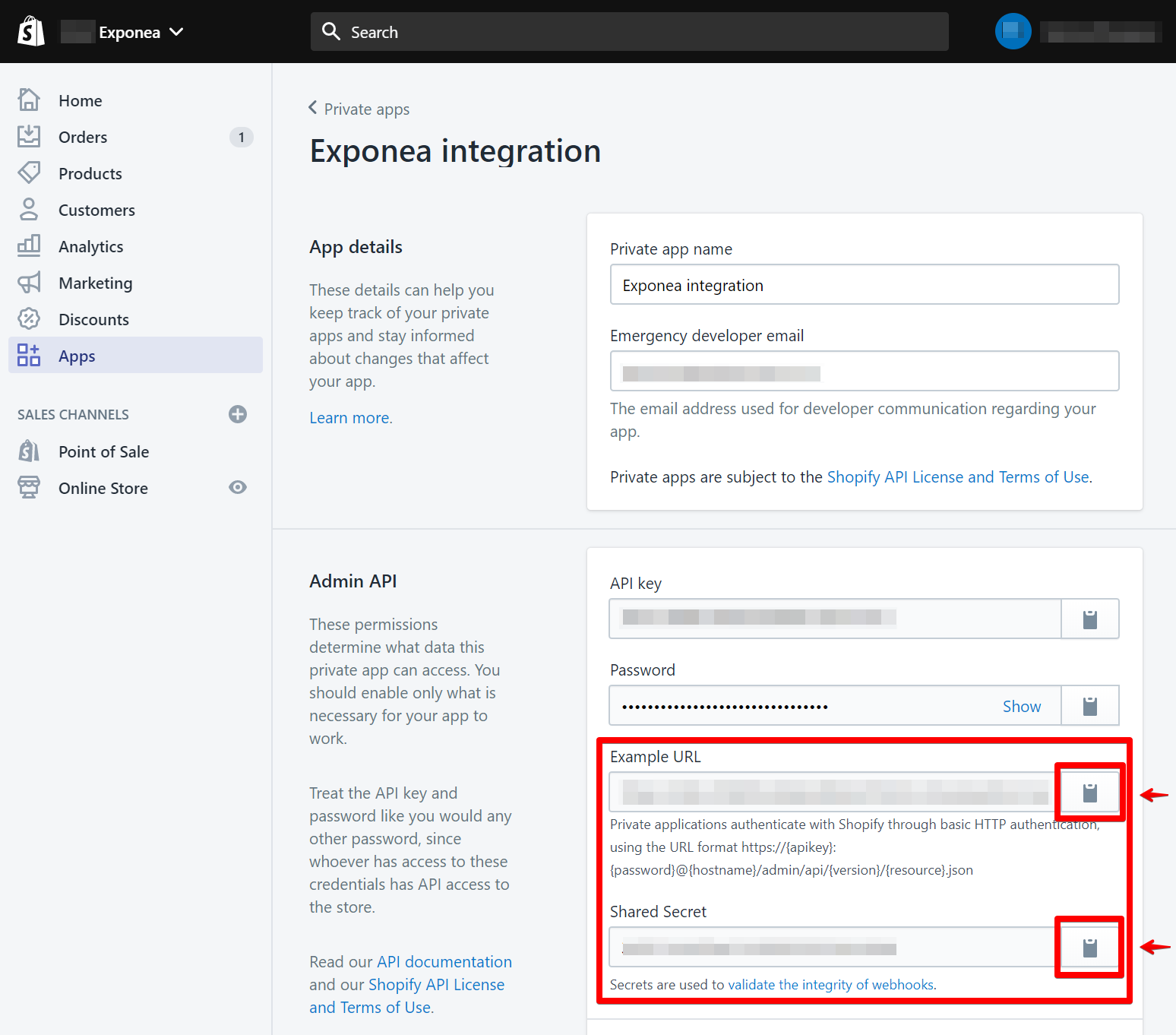
Task: Focus the Search field
Action: 629,32
